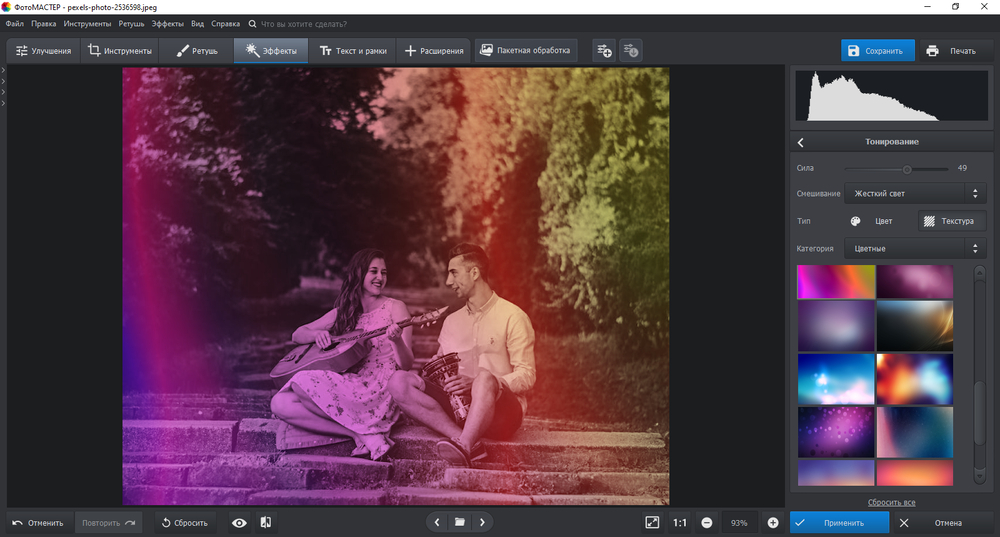Screen dimensions: 1000x537
Task: Click the fit-to-screen icon
Action: coord(652,522)
